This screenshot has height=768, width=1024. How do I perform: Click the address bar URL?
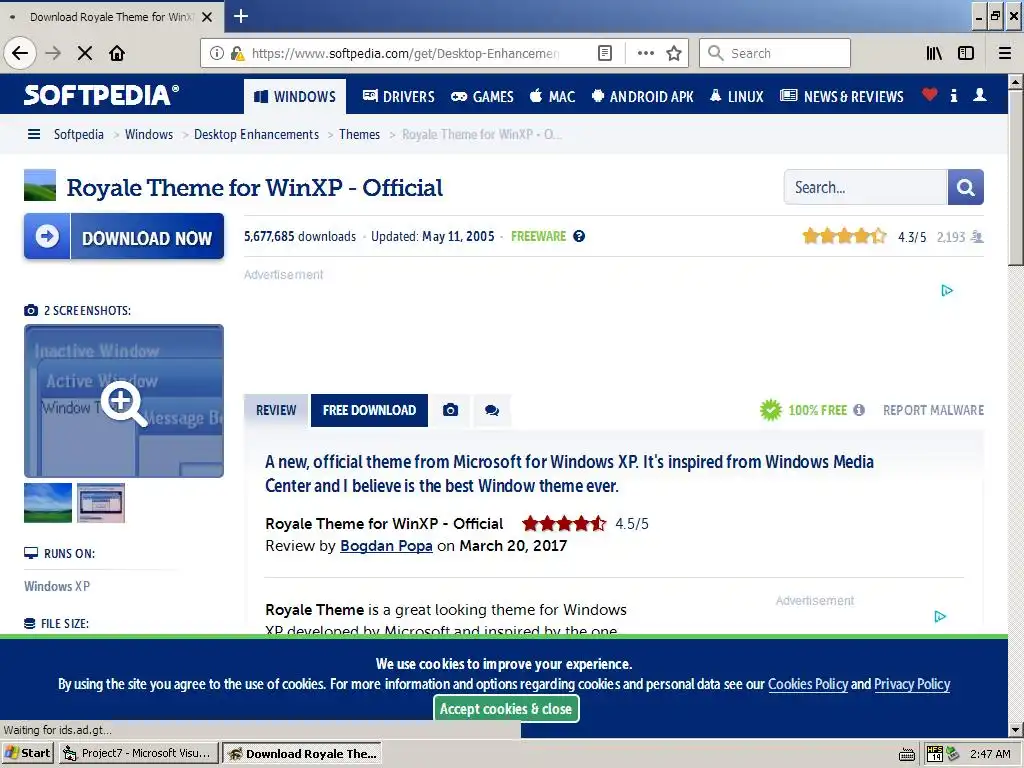[x=405, y=53]
